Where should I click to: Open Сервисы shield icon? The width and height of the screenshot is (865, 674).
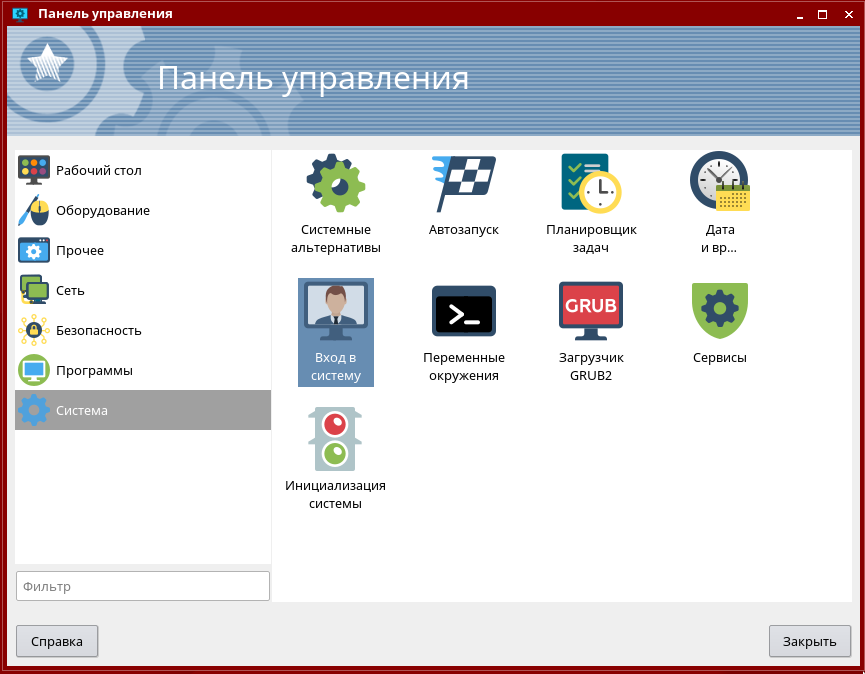pos(719,312)
